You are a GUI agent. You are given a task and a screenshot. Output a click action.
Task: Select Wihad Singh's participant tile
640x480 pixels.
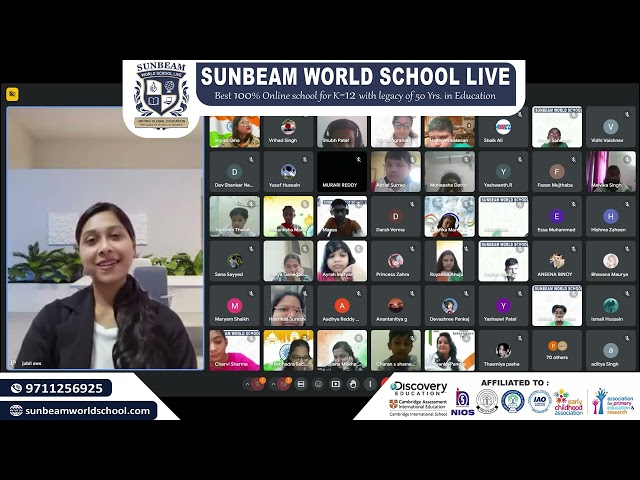[289, 131]
